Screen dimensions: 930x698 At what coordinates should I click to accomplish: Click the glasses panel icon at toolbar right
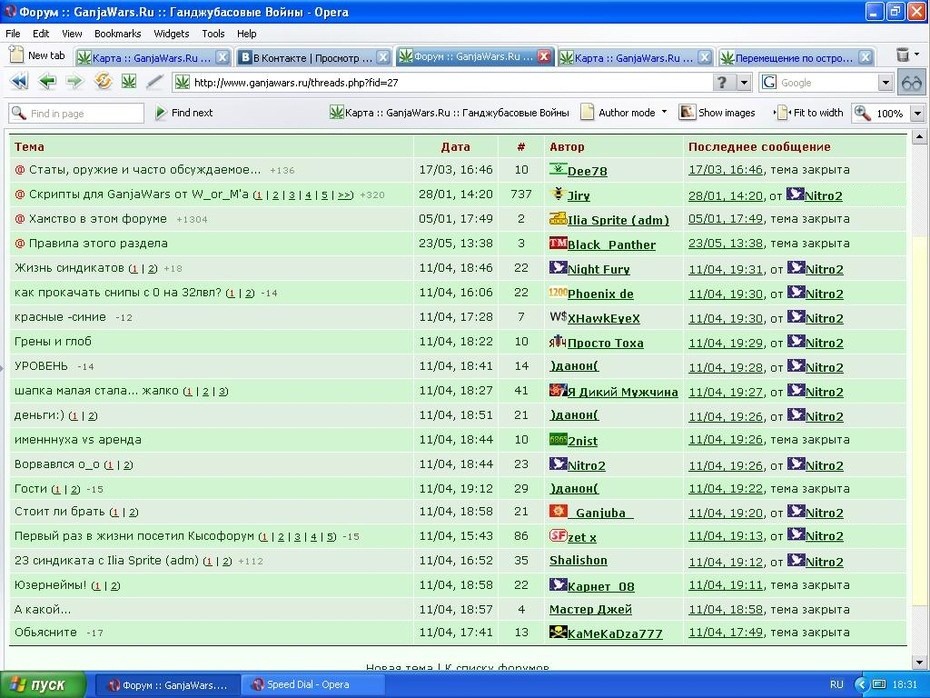(x=912, y=82)
